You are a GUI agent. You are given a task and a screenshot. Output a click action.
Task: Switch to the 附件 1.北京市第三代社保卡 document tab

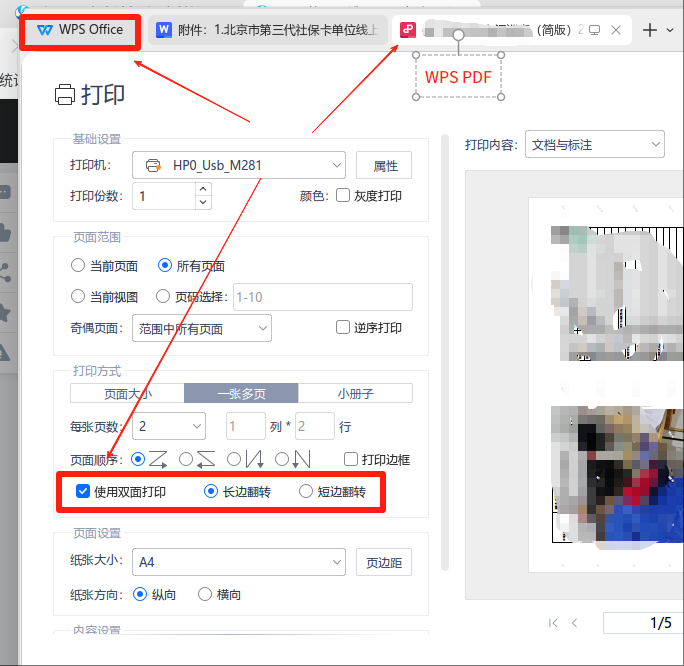267,30
